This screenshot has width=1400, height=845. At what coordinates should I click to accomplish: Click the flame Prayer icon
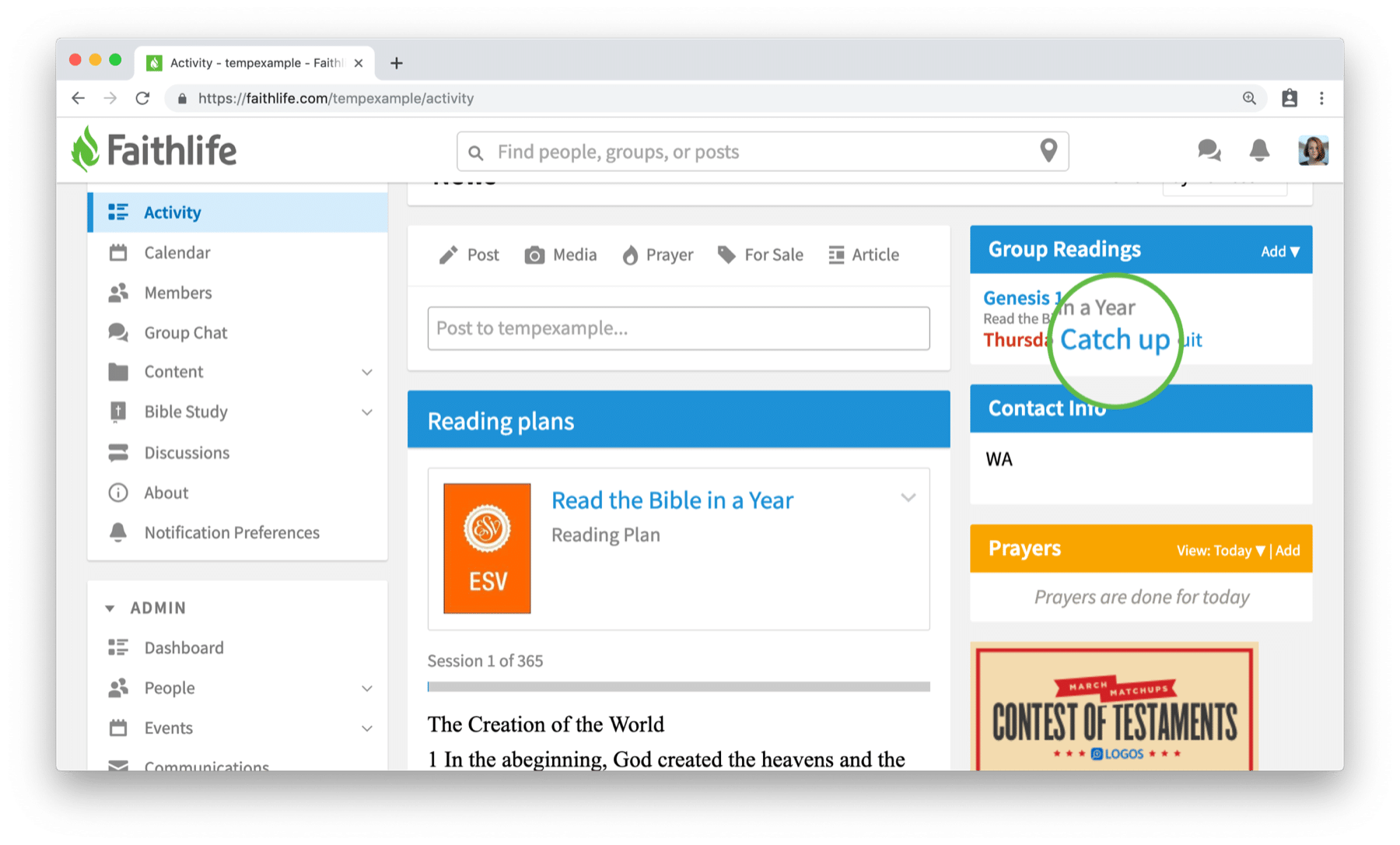point(630,255)
